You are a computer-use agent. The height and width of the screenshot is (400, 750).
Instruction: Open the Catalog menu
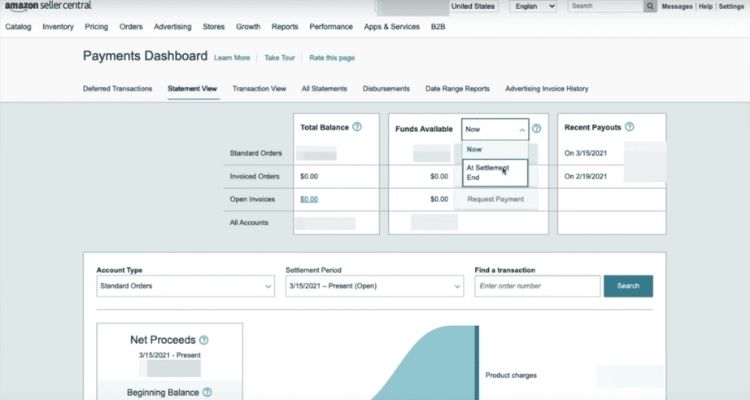coord(18,27)
